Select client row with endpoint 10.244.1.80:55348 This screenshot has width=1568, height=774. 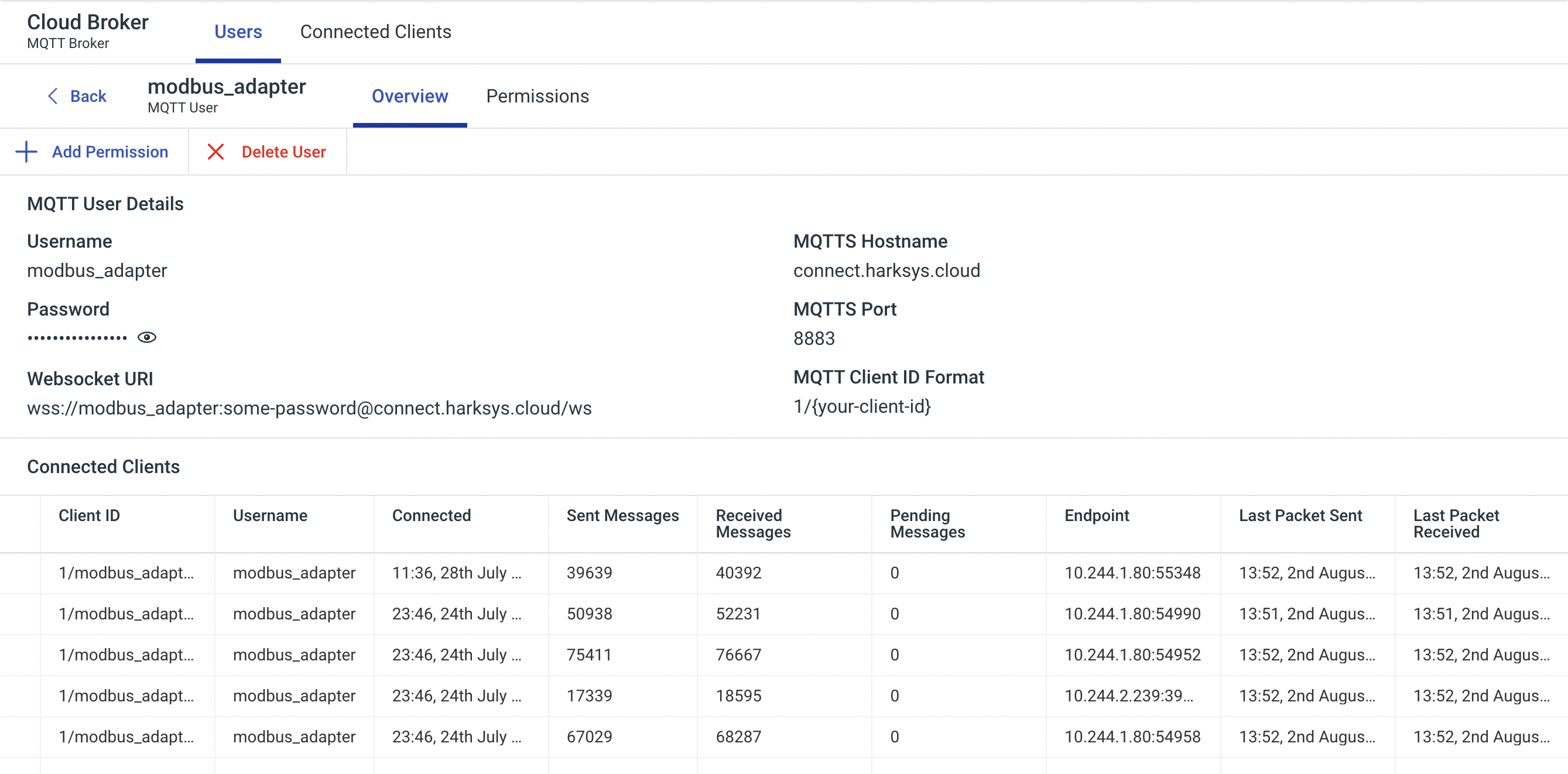pyautogui.click(x=784, y=573)
